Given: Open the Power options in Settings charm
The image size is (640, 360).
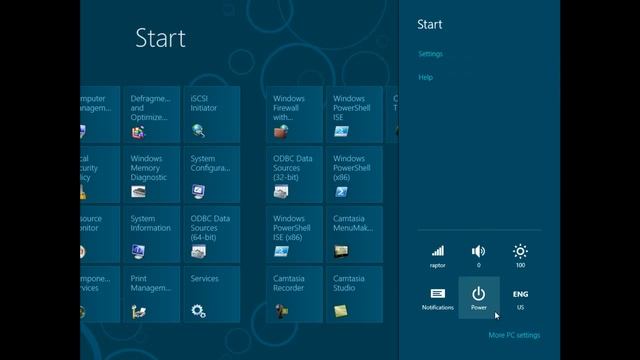Looking at the screenshot, I should pos(479,298).
